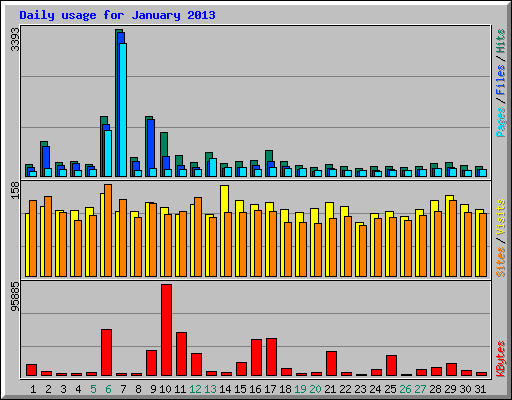
Task: Click day label 15 on x-axis
Action: (240, 389)
